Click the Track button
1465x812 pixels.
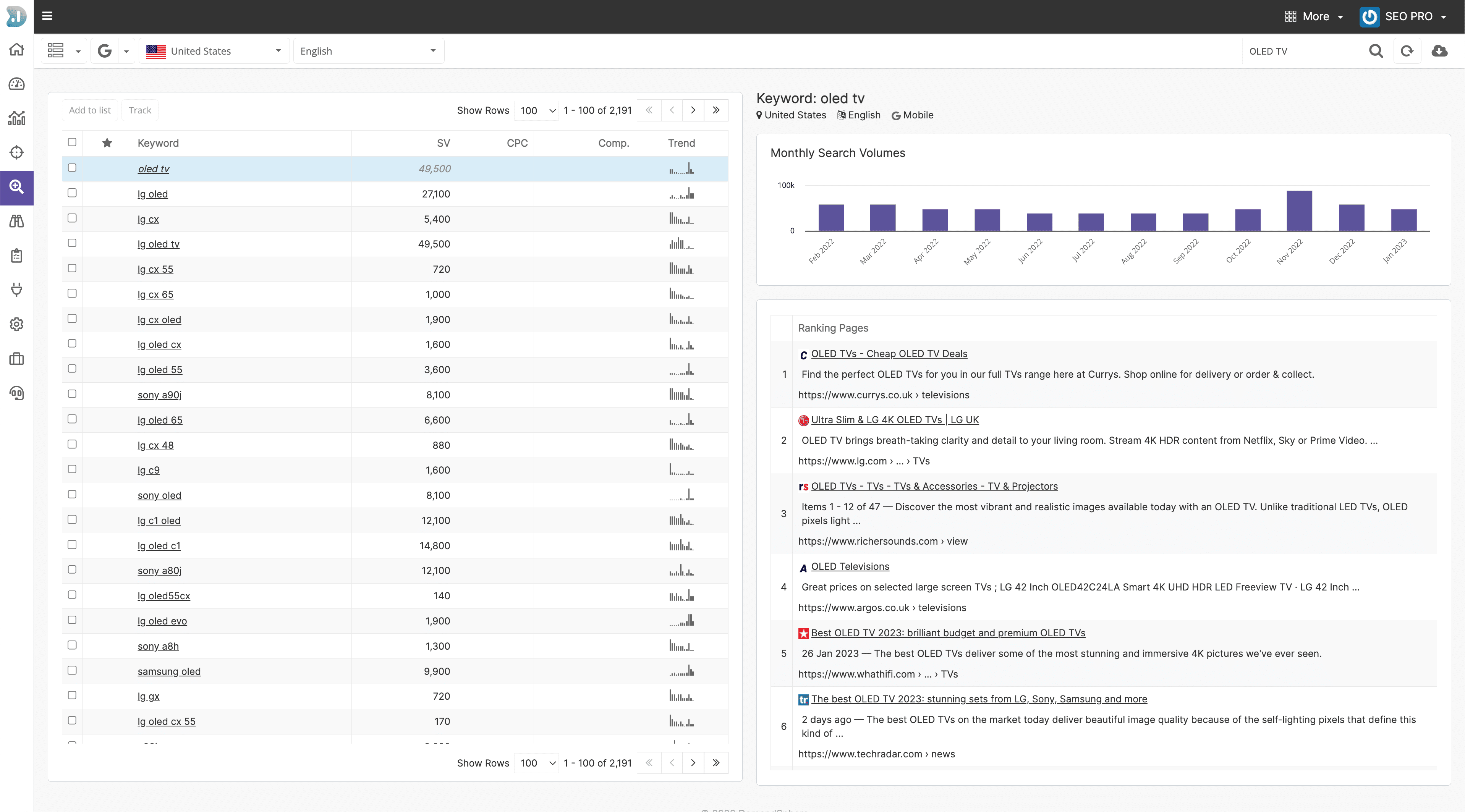pos(140,110)
